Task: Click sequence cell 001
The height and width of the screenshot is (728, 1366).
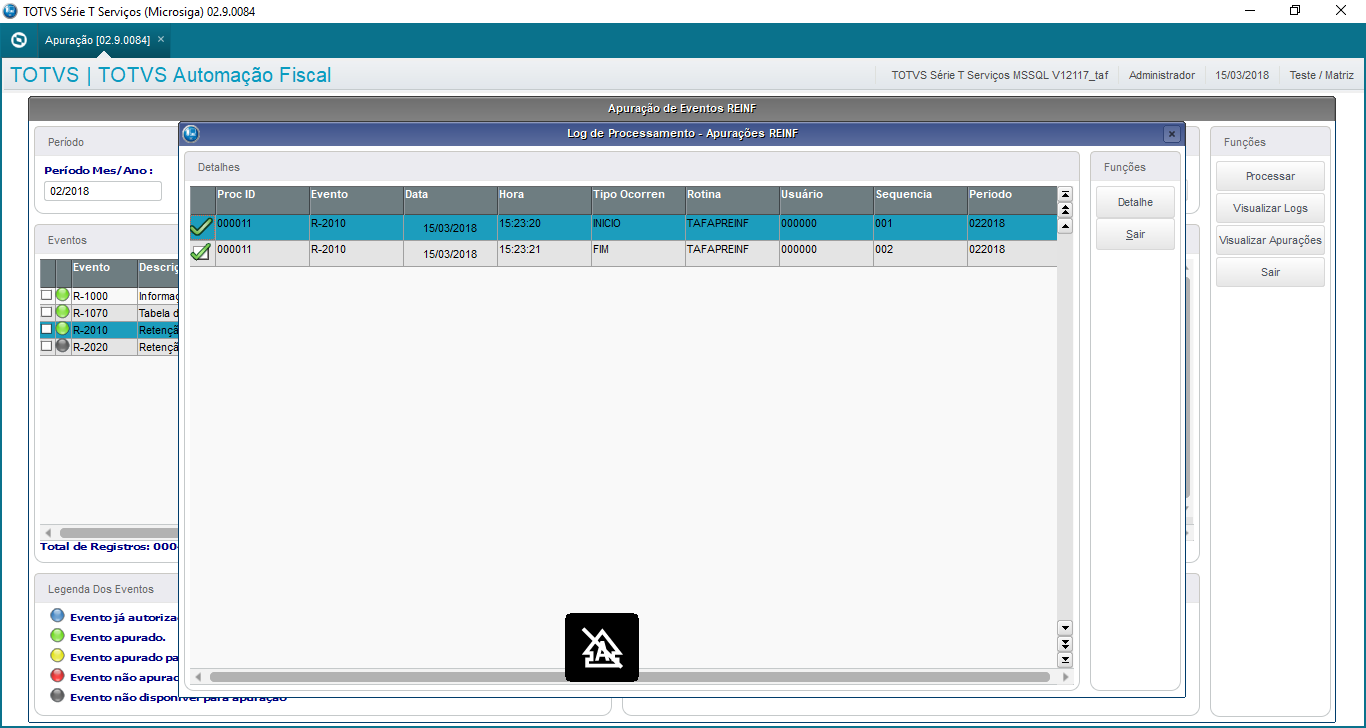Action: coord(919,227)
